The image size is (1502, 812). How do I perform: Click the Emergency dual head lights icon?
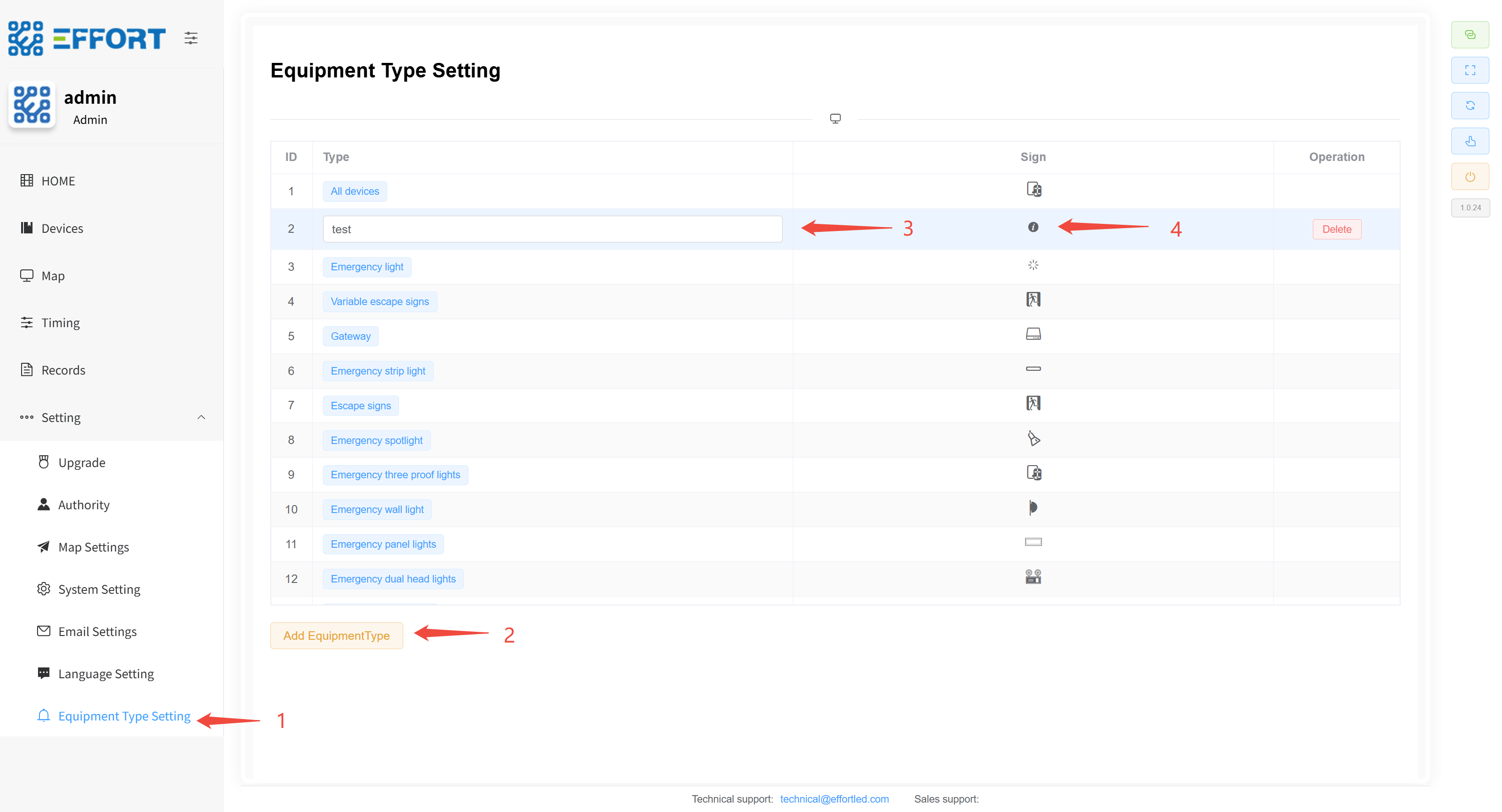click(x=1033, y=577)
